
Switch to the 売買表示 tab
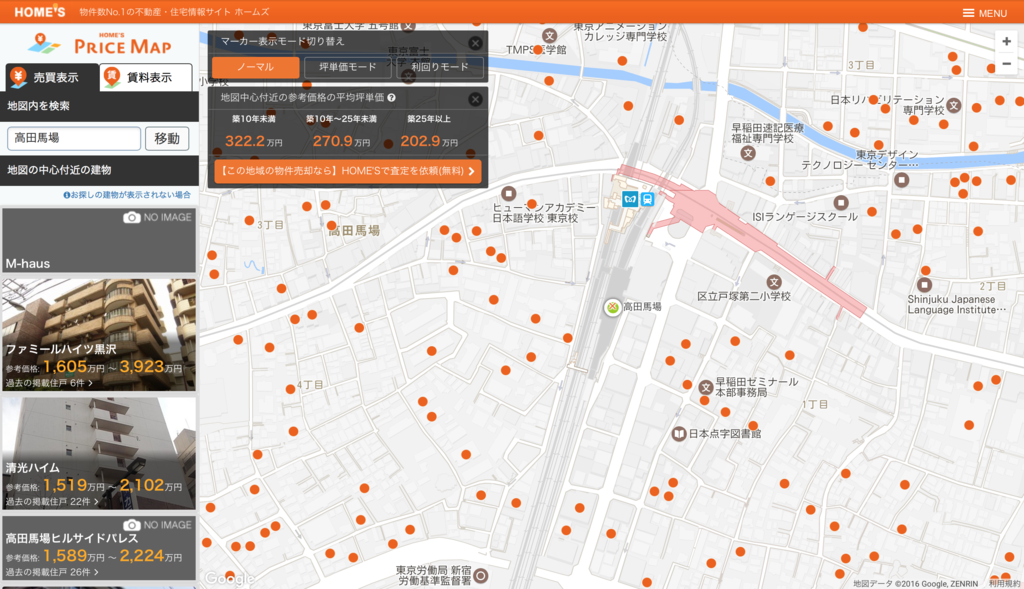(52, 77)
